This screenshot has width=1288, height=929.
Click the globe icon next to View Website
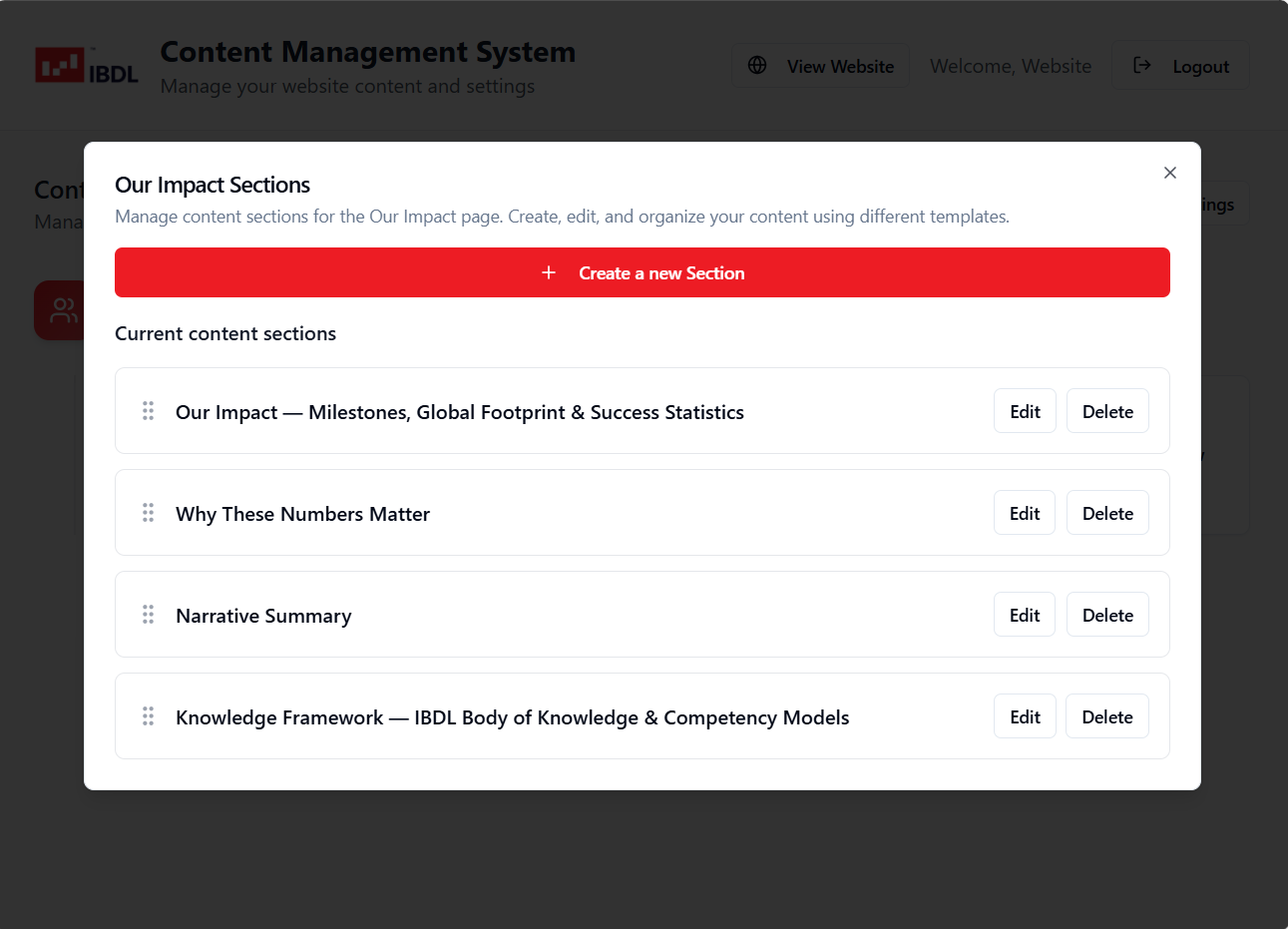[757, 66]
